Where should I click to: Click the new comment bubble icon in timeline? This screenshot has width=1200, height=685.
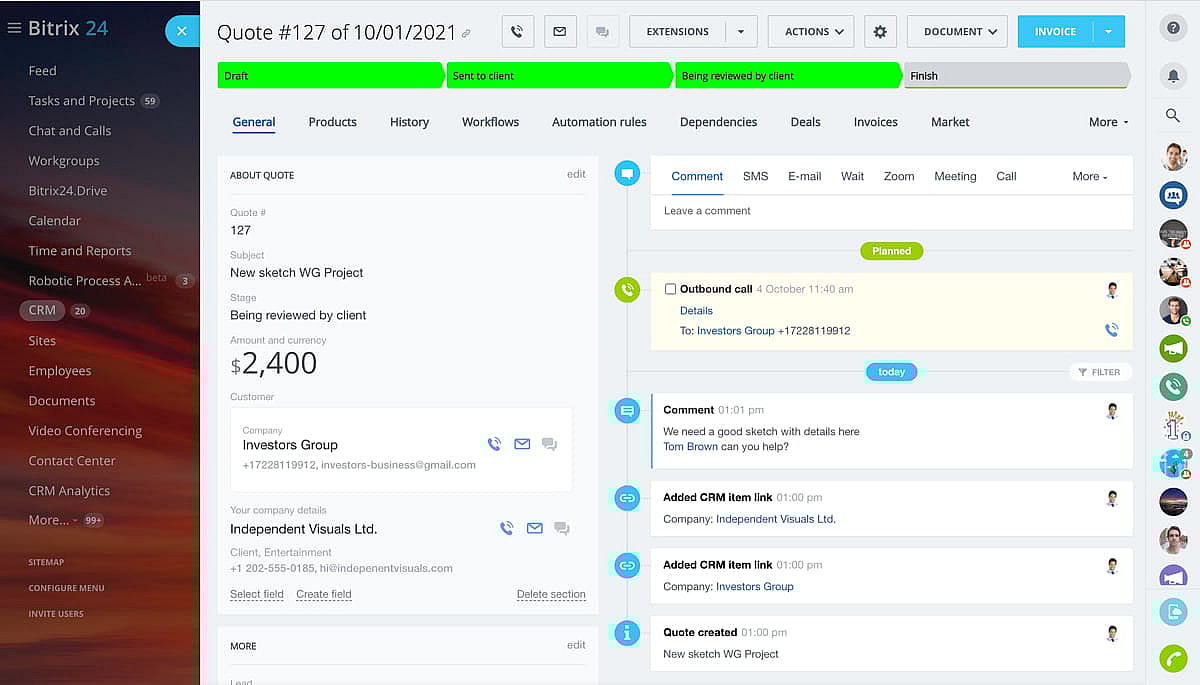click(x=627, y=173)
